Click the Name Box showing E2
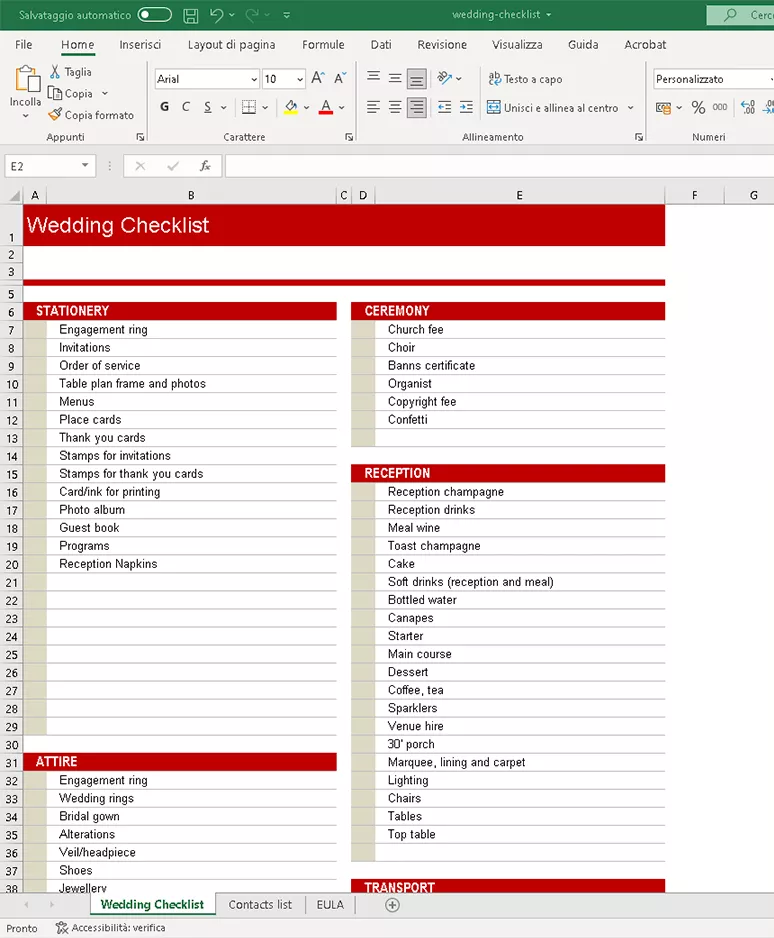The width and height of the screenshot is (774, 938). 50,166
